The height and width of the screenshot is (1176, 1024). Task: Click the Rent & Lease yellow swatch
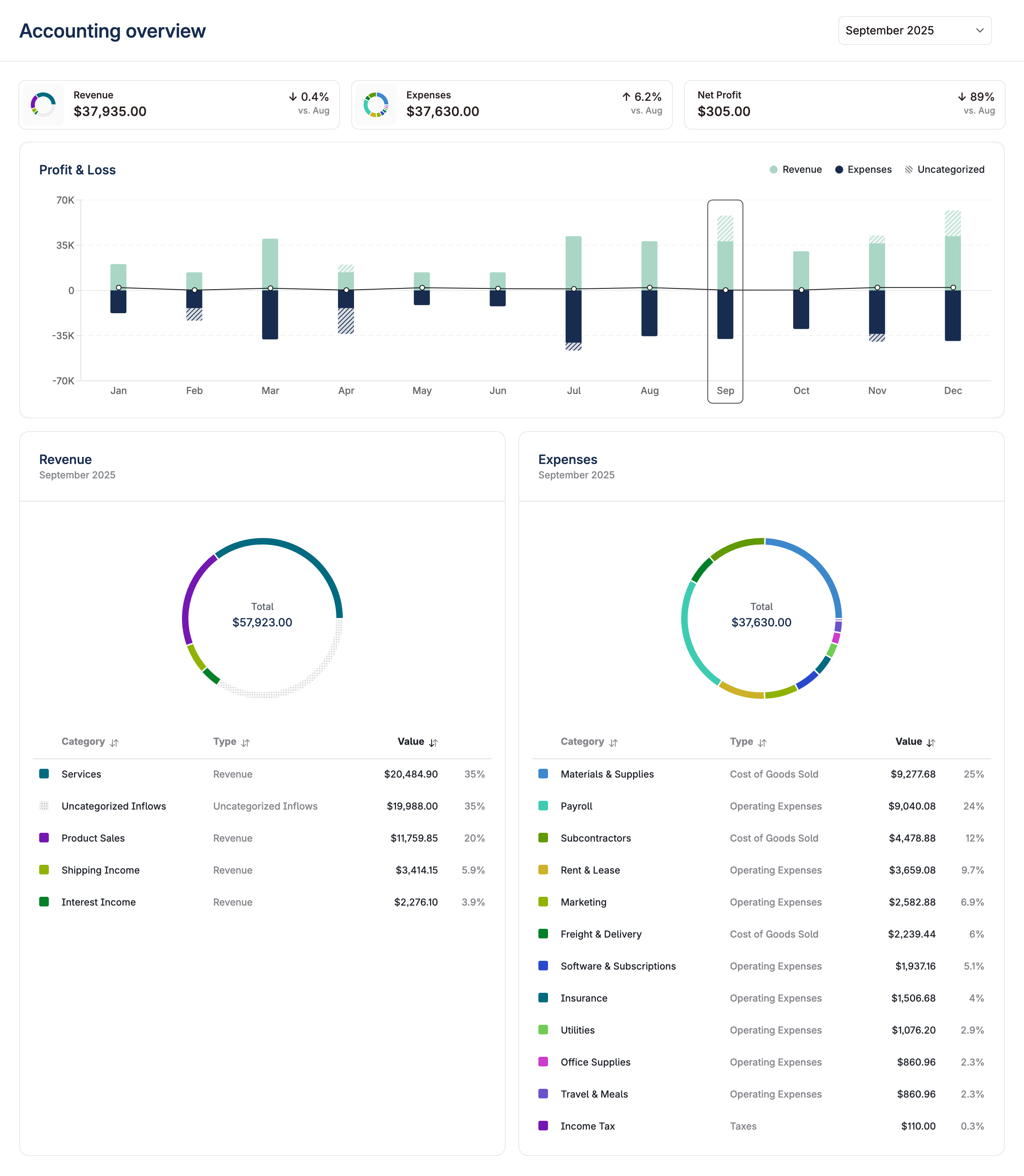pos(543,870)
